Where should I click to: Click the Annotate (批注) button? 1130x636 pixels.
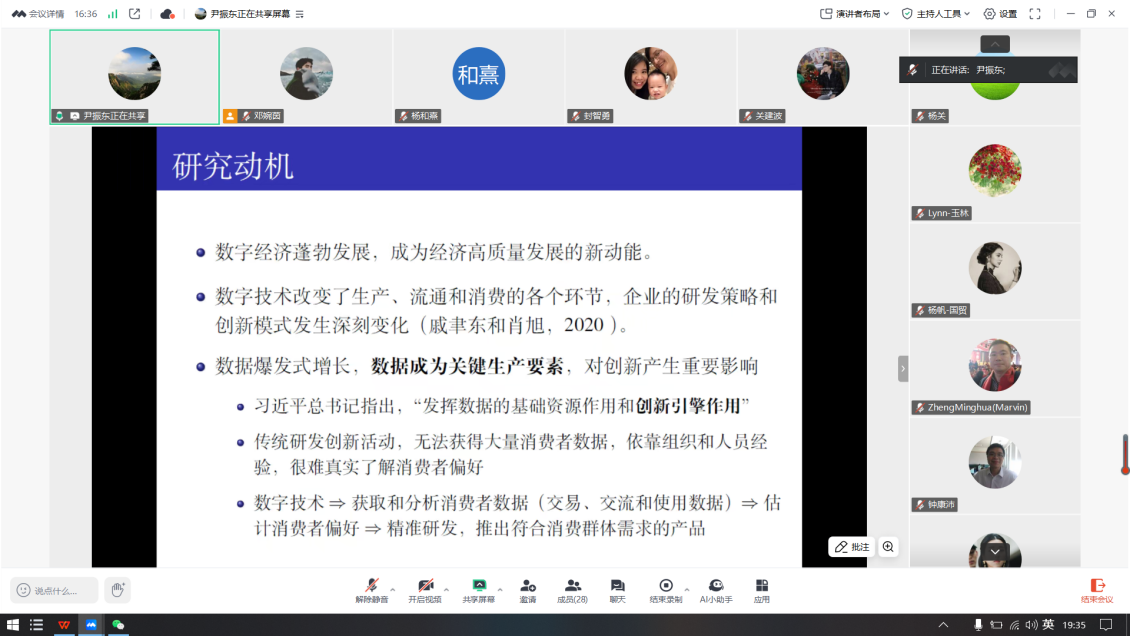[852, 547]
